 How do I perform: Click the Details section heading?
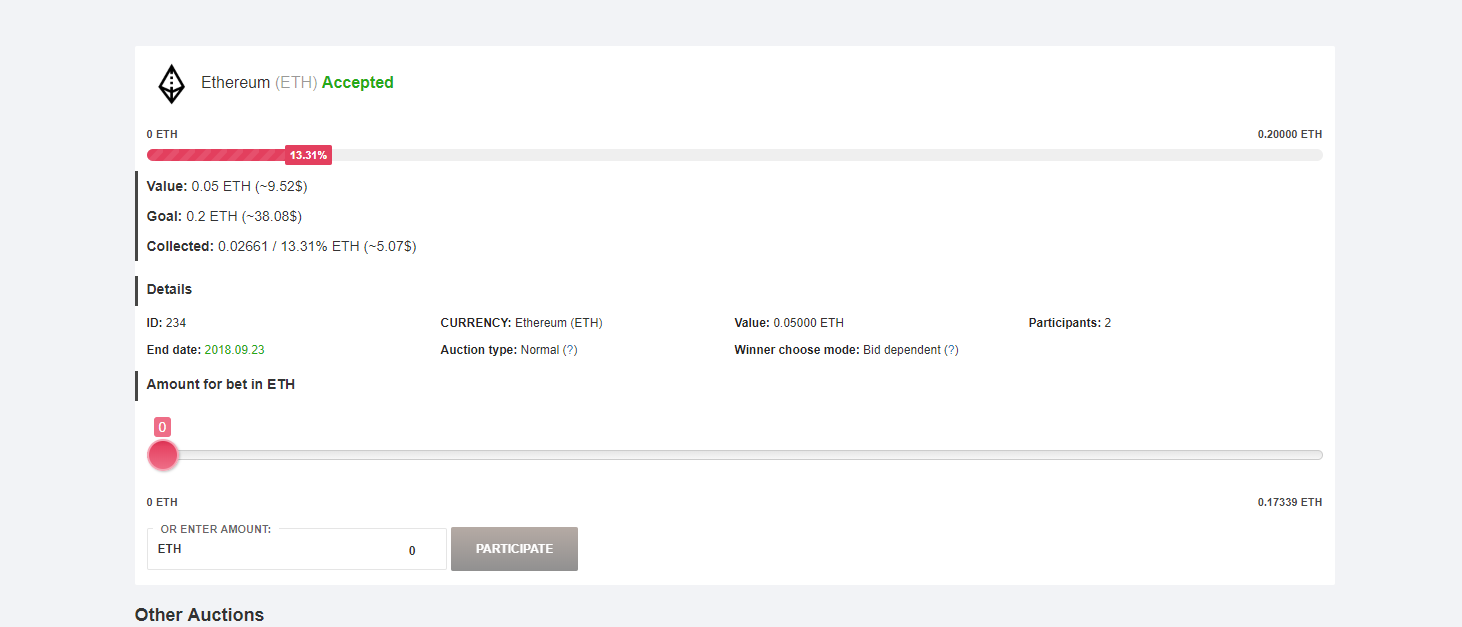point(169,289)
